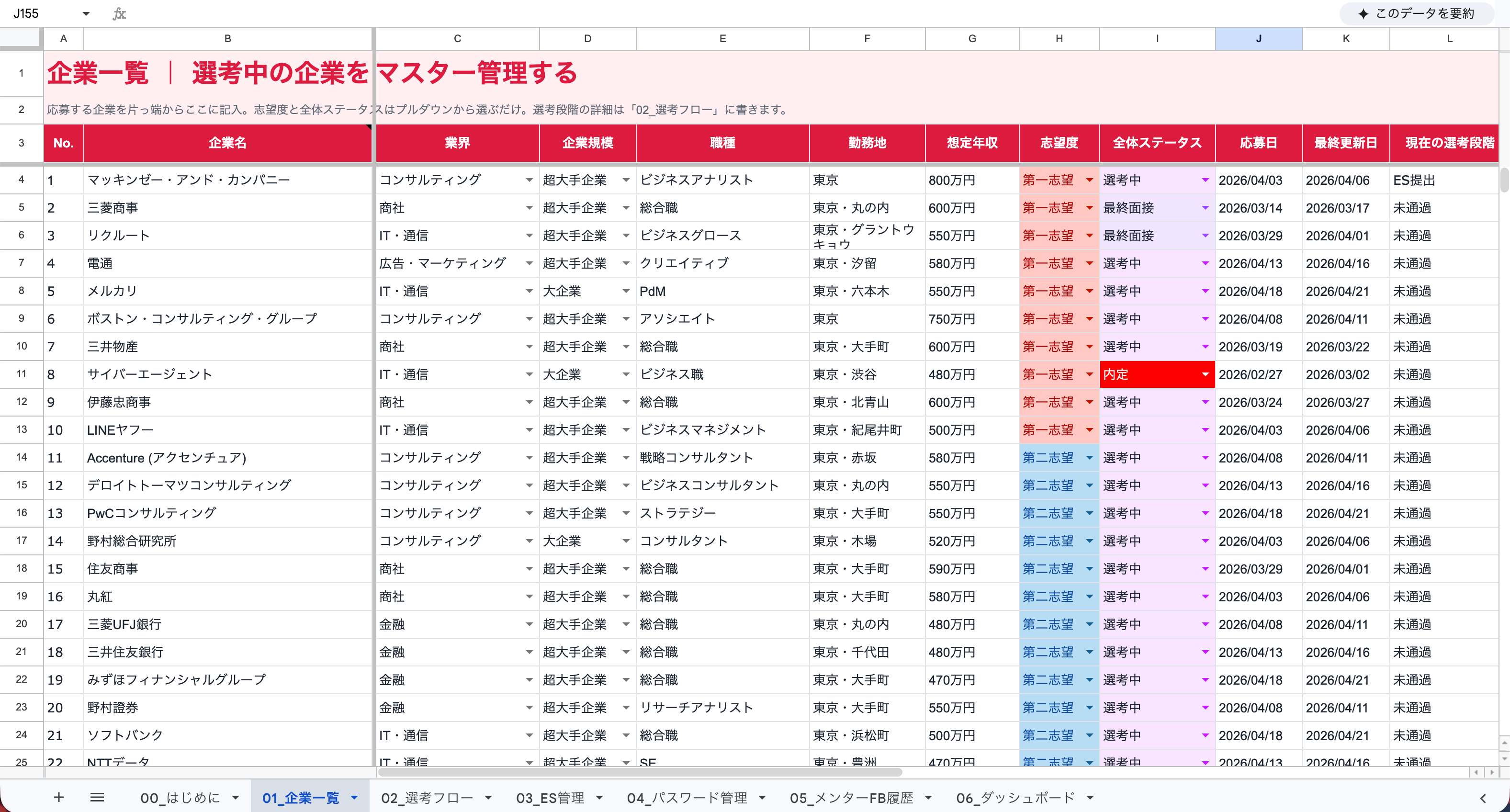
Task: Click the cell 'リサーチアナリスト'
Action: coord(722,708)
